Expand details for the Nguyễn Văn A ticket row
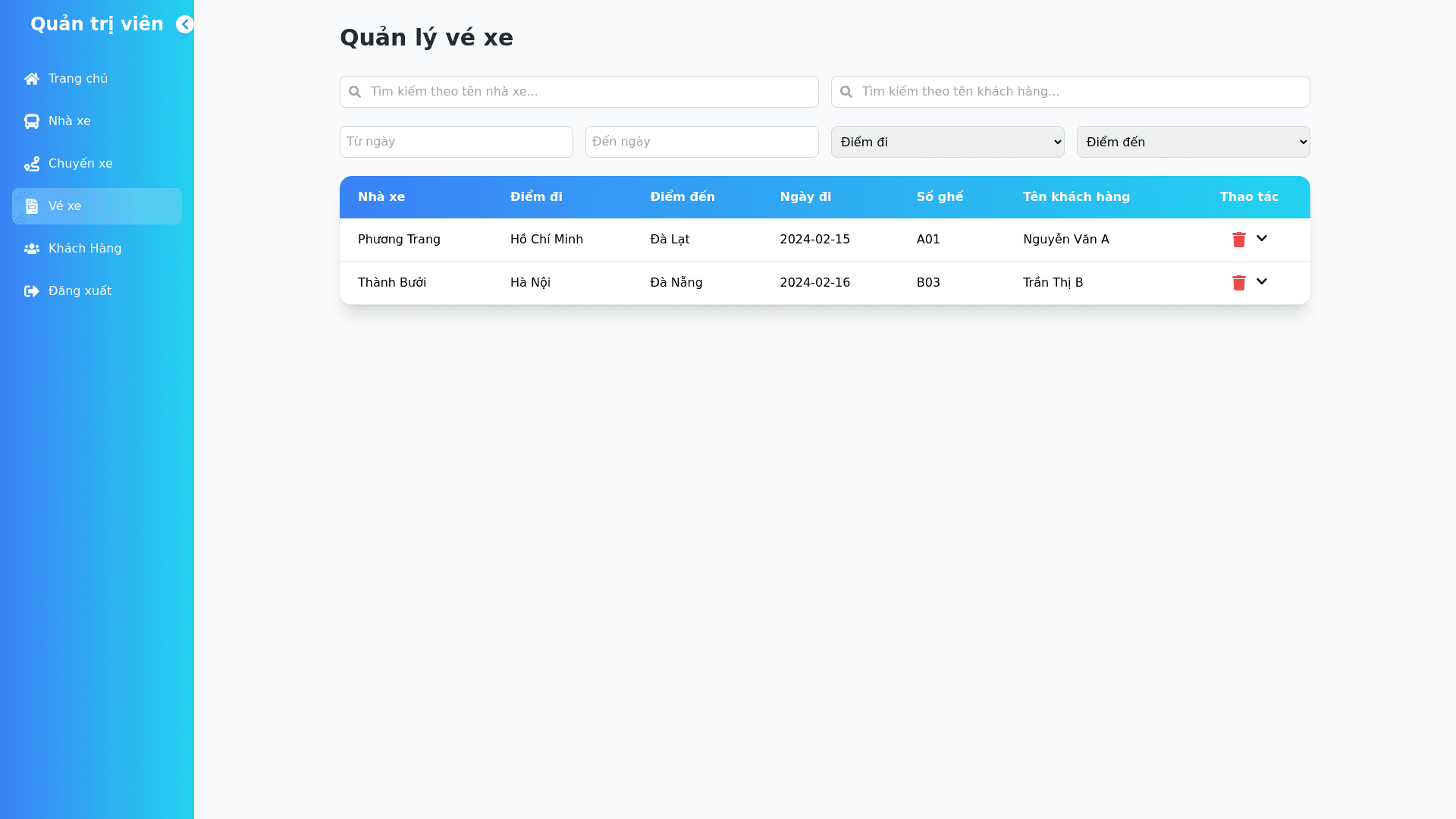Image resolution: width=1456 pixels, height=819 pixels. [x=1262, y=239]
